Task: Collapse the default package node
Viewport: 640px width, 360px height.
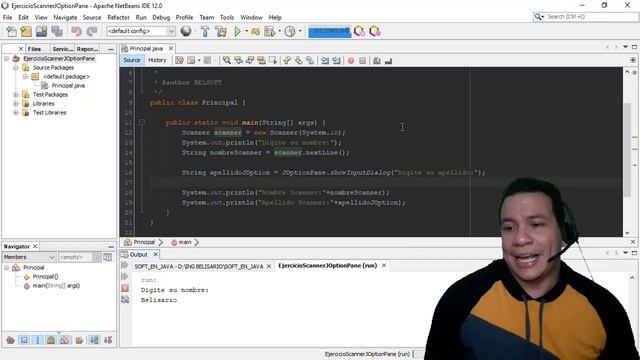Action: (25, 77)
